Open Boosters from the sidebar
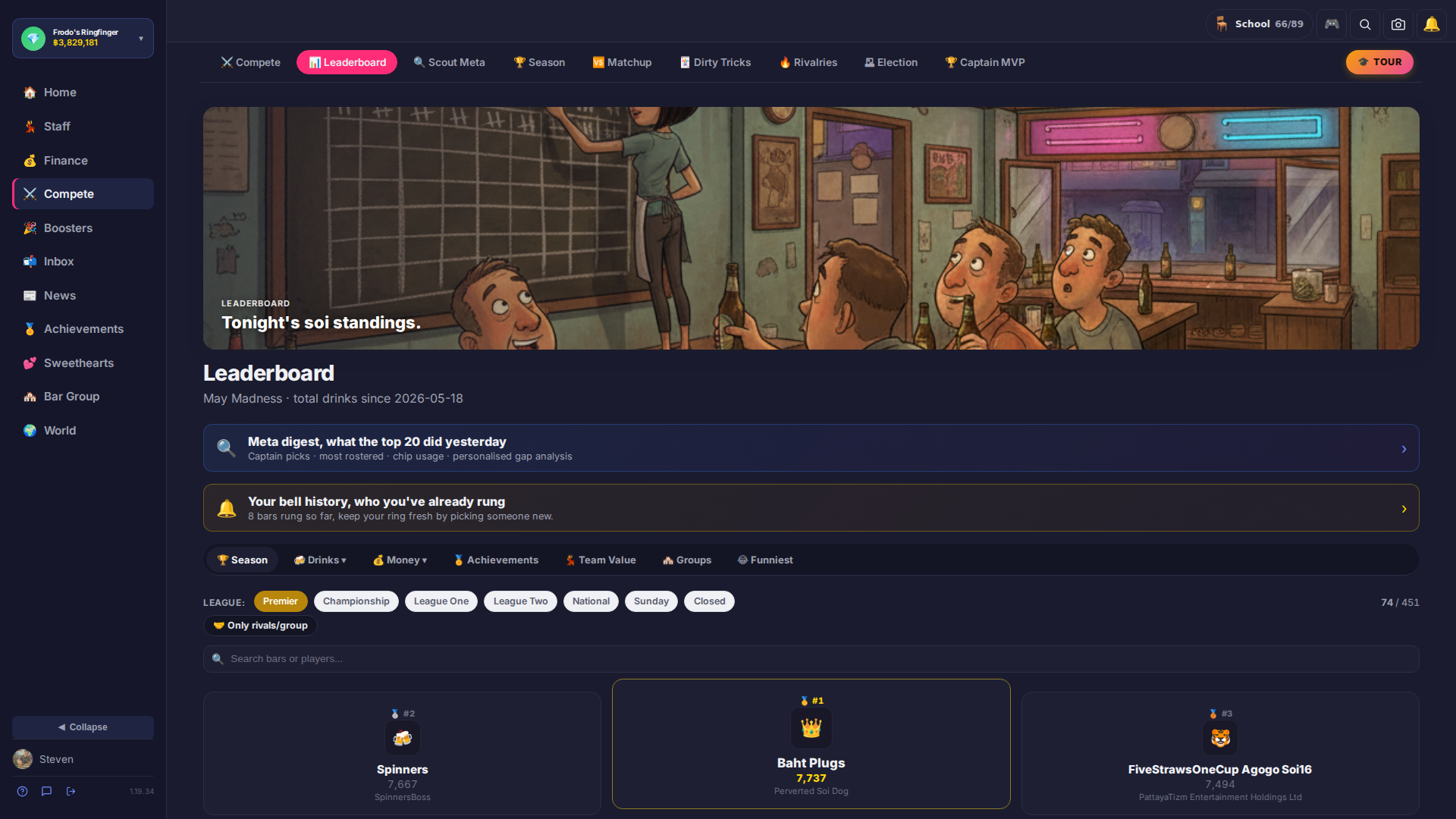This screenshot has height=819, width=1456. click(x=83, y=228)
